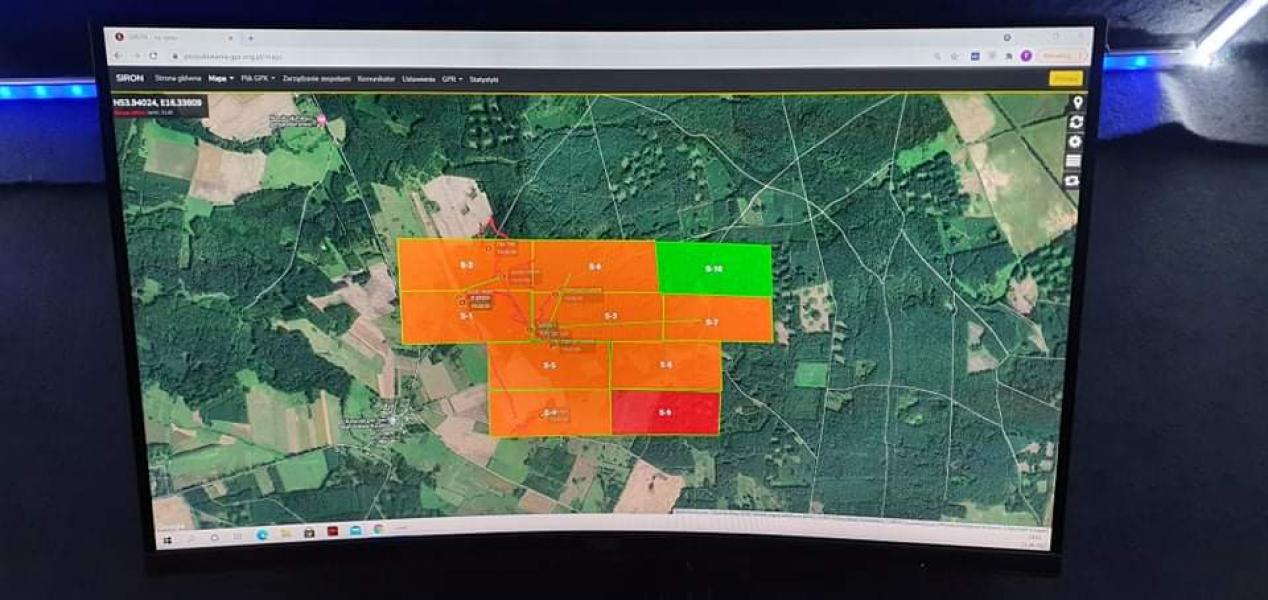This screenshot has height=600, width=1268.
Task: Open the Komunikator menu item
Action: [x=377, y=78]
